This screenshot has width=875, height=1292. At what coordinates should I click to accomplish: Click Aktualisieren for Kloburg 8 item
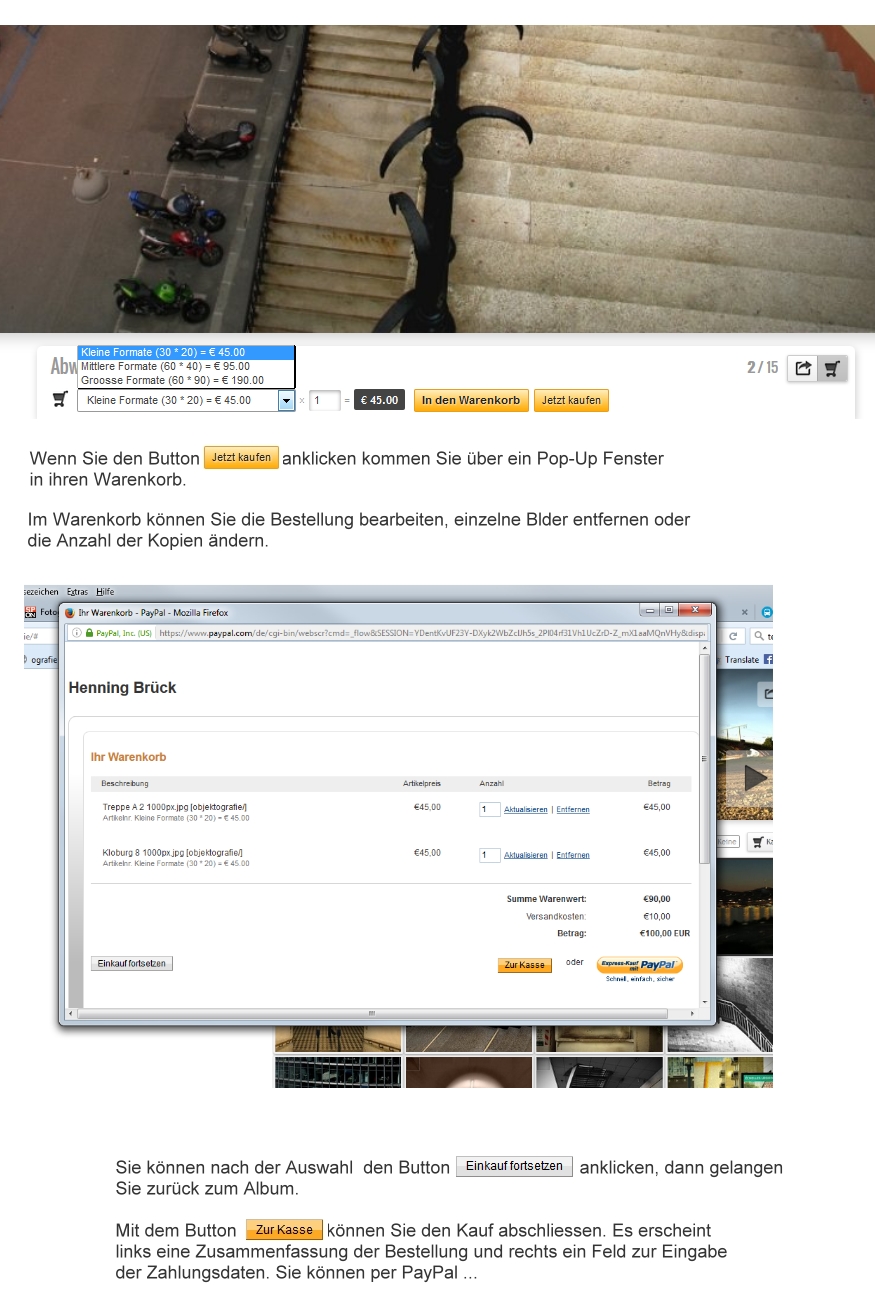(525, 855)
